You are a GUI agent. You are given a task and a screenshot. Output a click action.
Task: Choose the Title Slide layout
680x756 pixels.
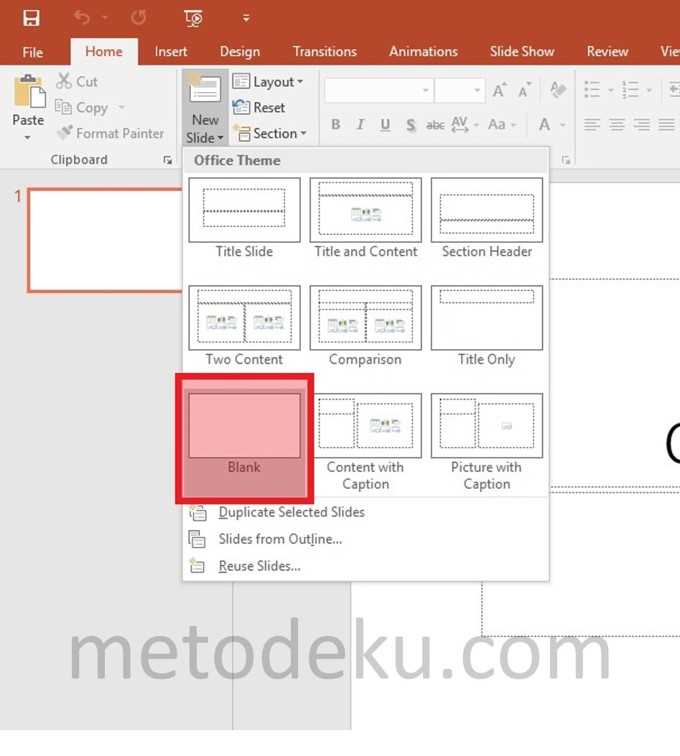245,219
